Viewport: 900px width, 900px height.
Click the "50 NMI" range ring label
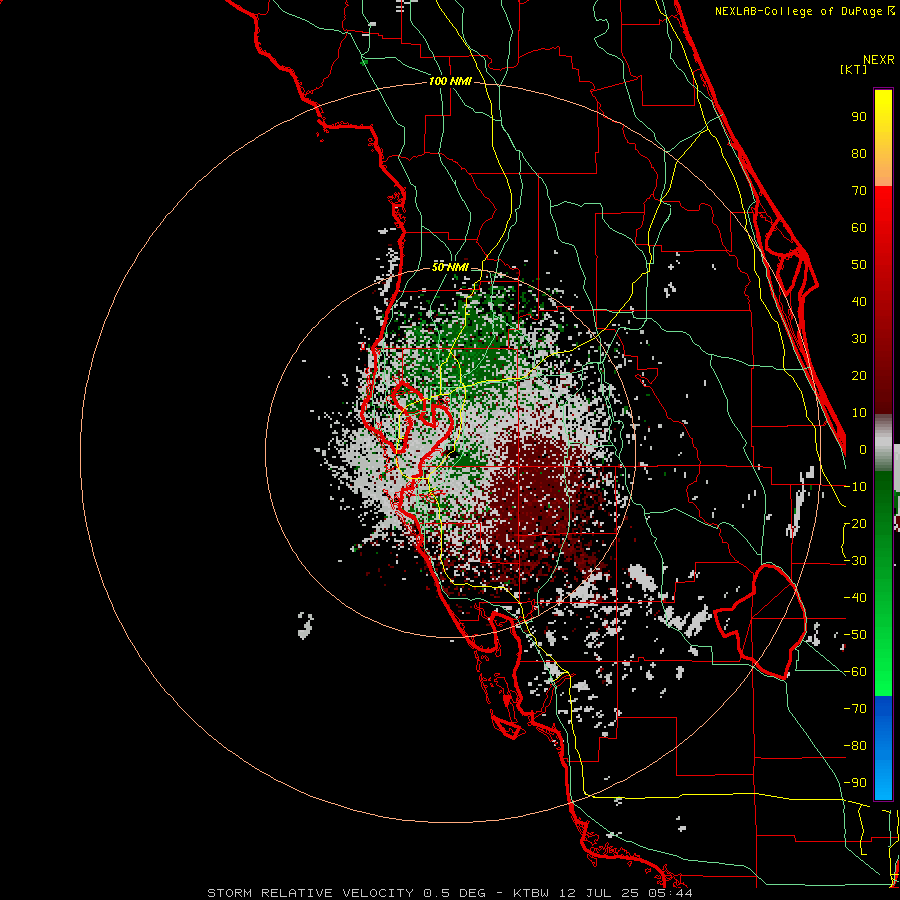[x=450, y=267]
